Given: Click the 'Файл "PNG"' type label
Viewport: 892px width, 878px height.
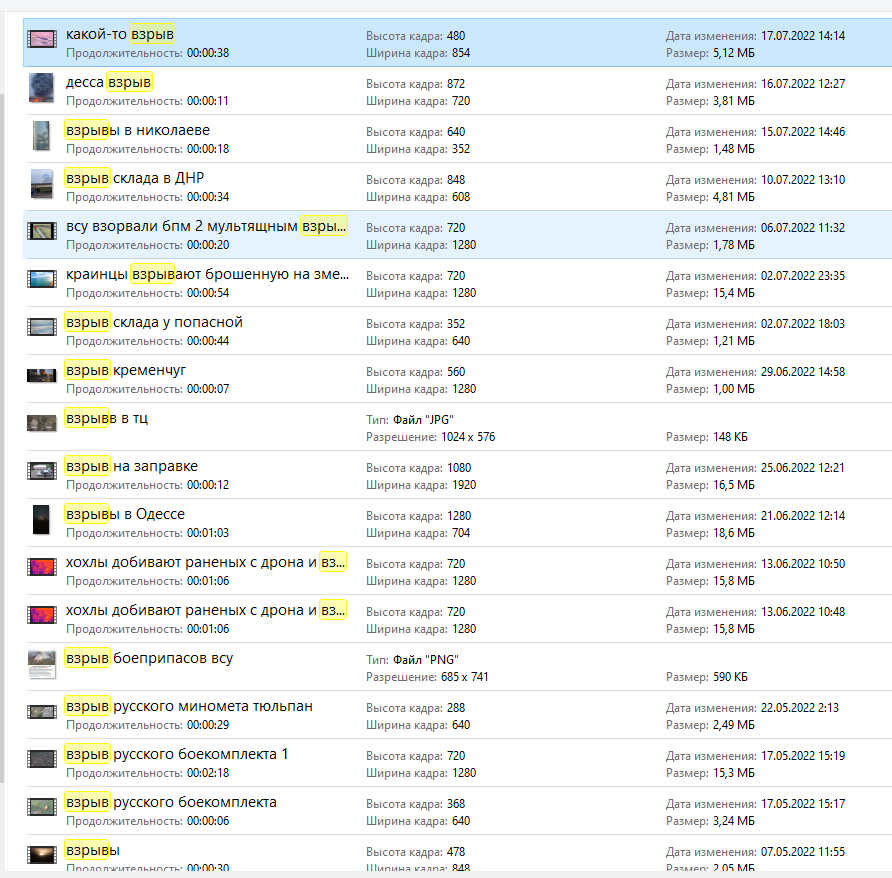Looking at the screenshot, I should coord(426,660).
